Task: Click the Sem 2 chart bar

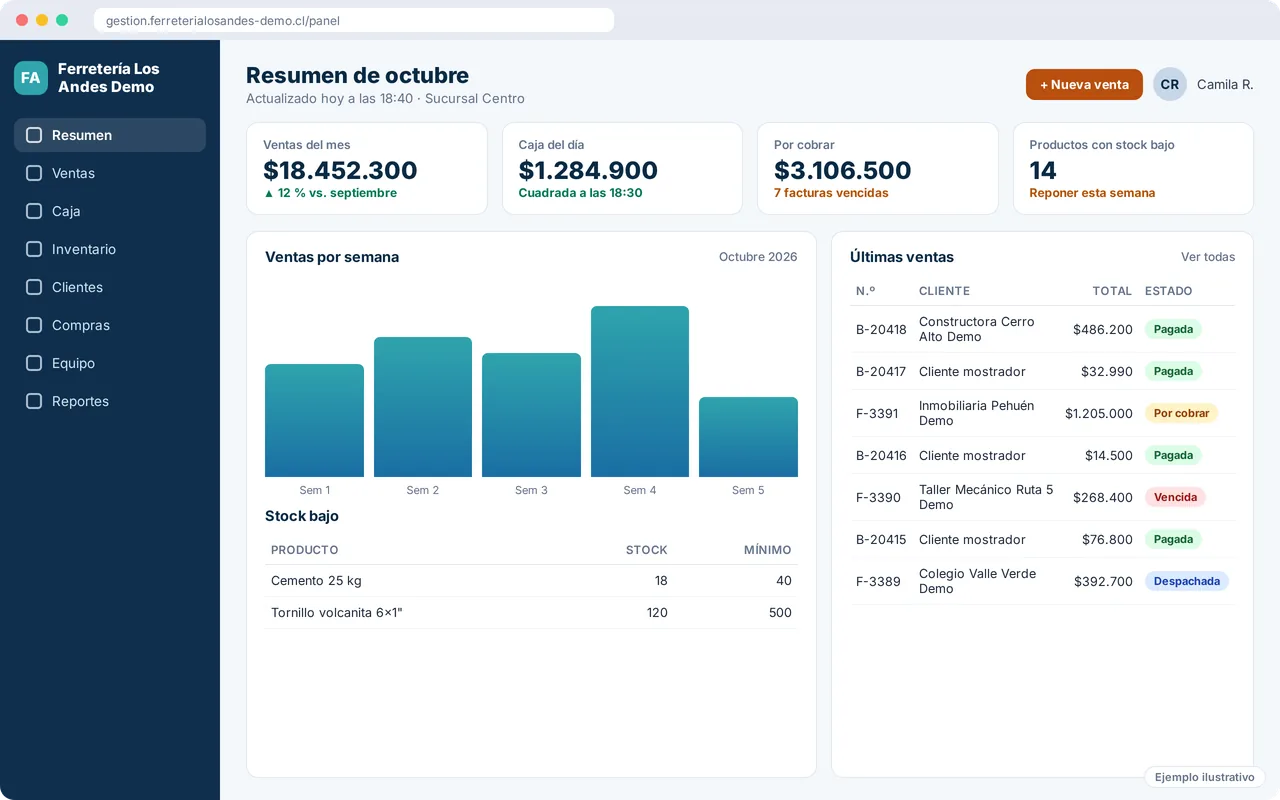Action: click(x=423, y=407)
